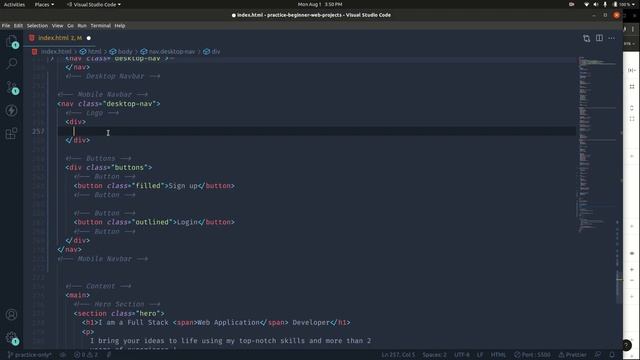Open the Places dropdown menu
This screenshot has width=640, height=360.
coord(44,4)
